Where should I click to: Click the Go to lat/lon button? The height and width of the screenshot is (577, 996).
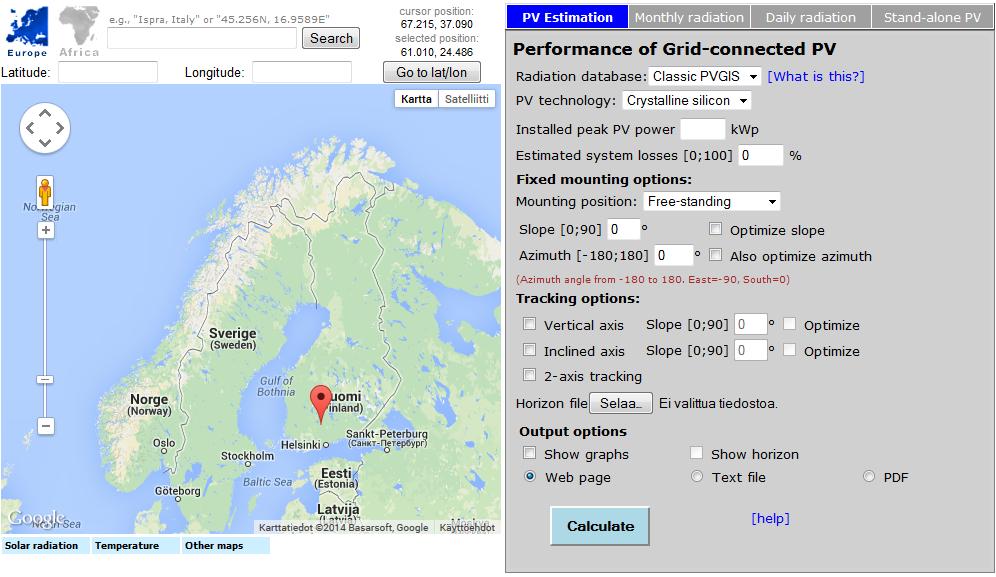[431, 72]
